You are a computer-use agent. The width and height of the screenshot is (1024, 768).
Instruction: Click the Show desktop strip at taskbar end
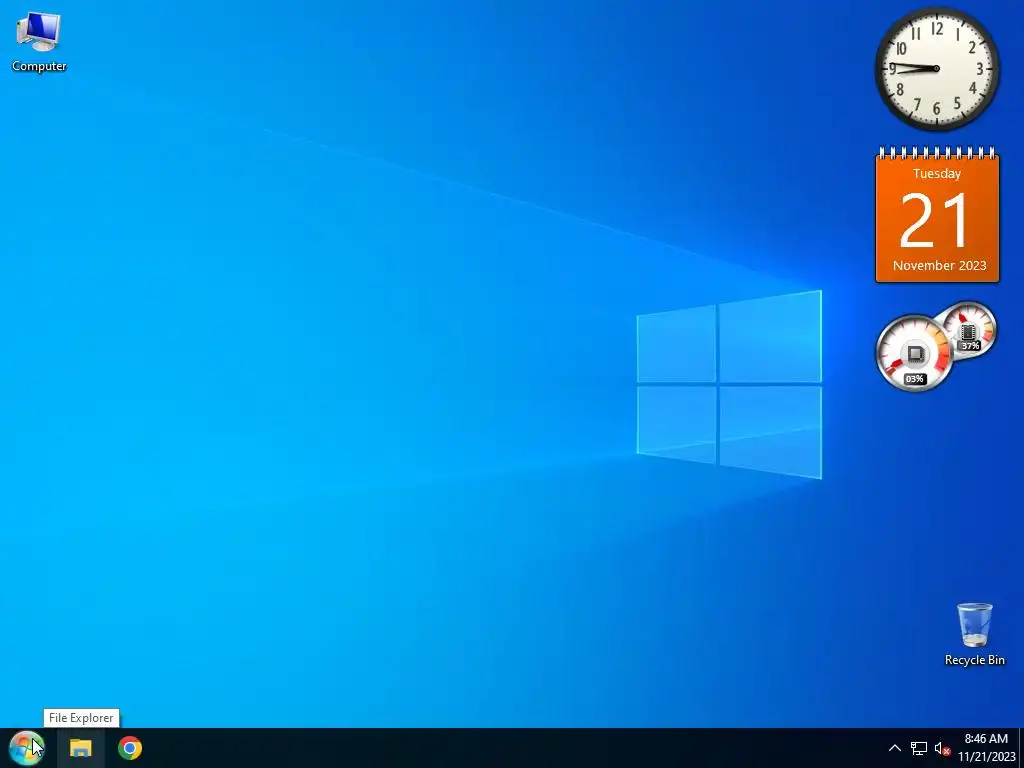click(1021, 748)
